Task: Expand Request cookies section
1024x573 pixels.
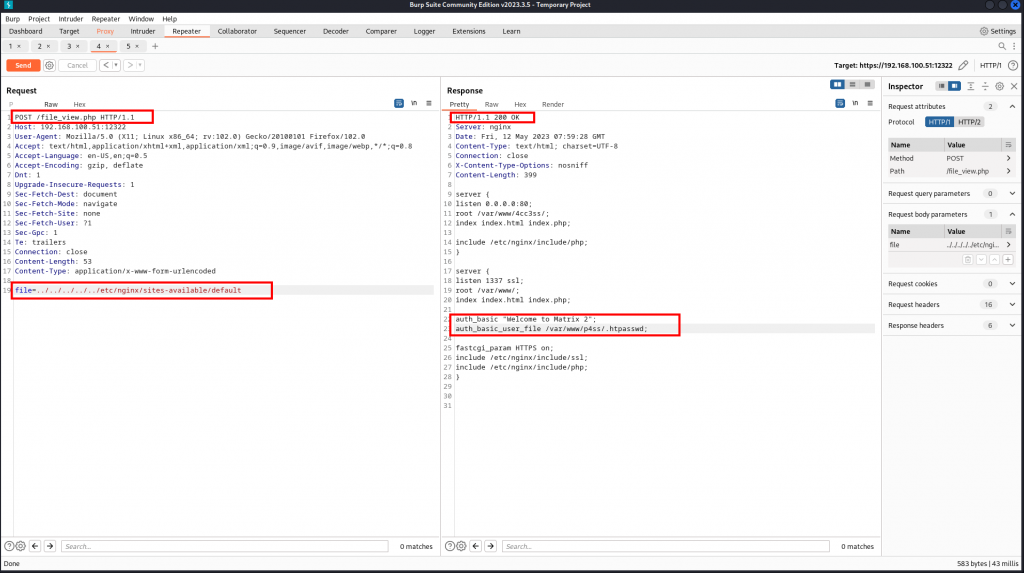Action: (1012, 284)
